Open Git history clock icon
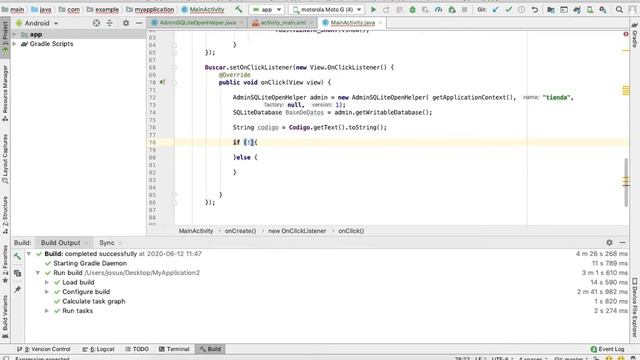 (522, 9)
